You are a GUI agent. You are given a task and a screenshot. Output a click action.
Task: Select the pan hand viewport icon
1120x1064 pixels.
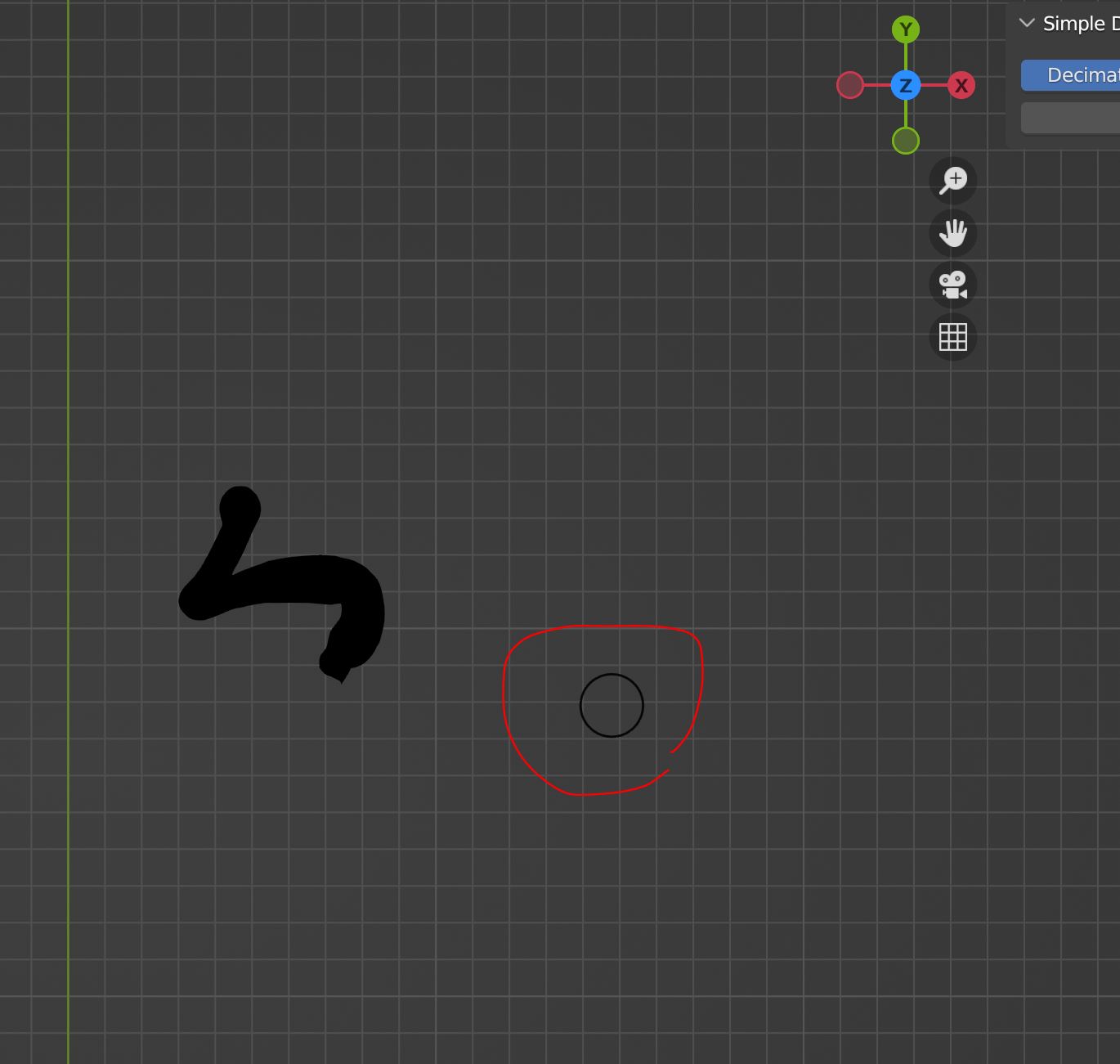pos(953,233)
